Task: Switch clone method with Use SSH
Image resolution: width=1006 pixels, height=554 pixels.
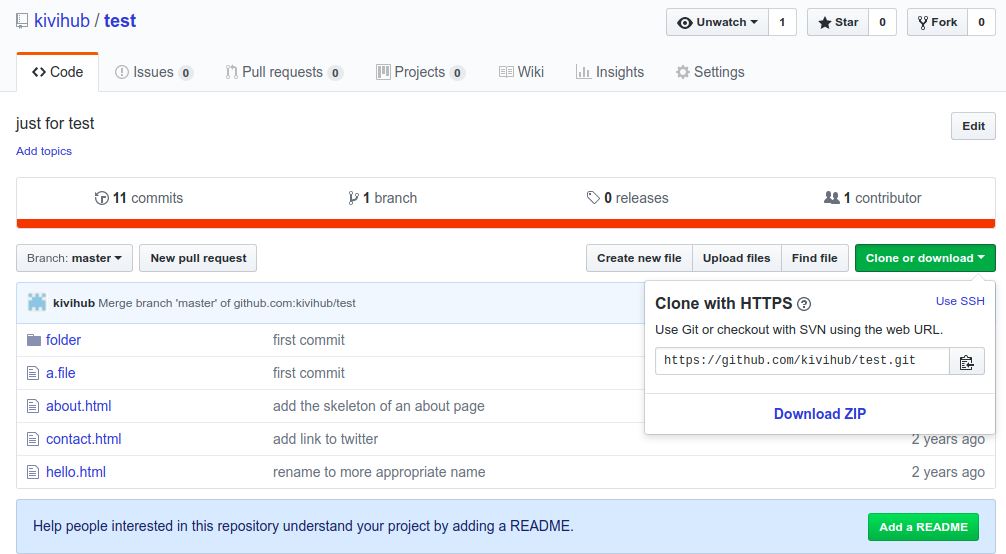Action: pyautogui.click(x=960, y=301)
